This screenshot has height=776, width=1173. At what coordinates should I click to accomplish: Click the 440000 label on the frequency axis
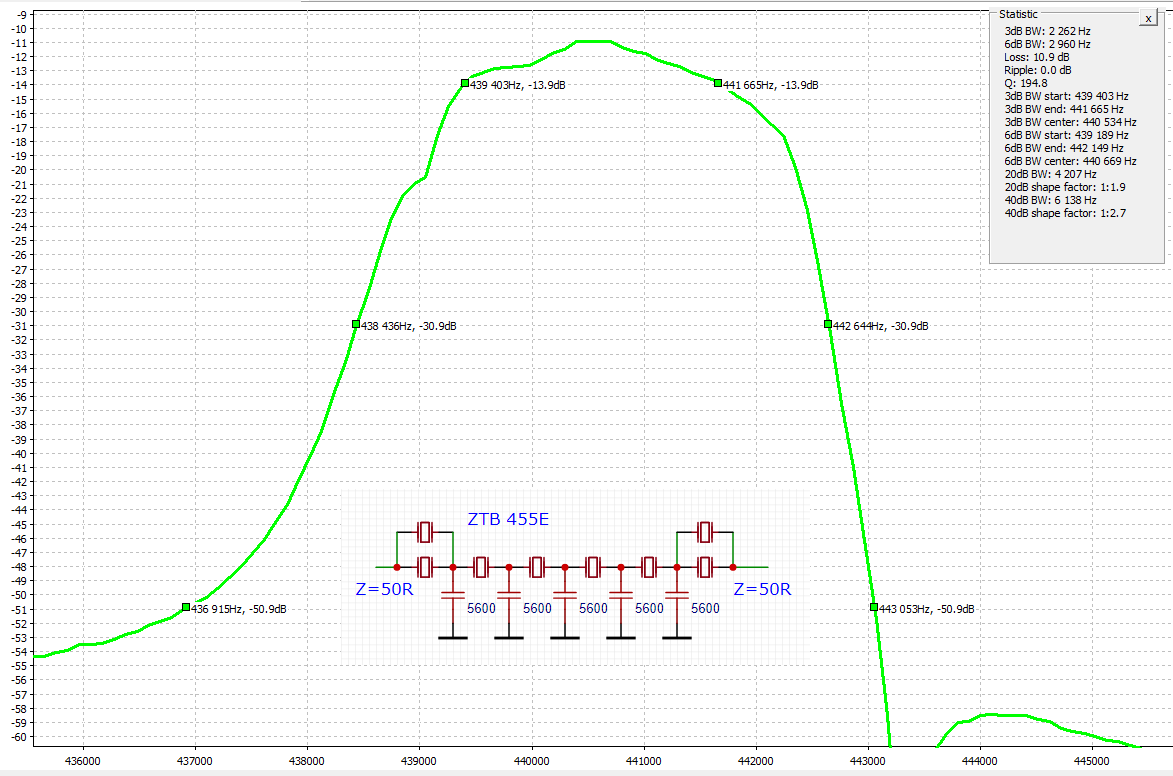(530, 761)
